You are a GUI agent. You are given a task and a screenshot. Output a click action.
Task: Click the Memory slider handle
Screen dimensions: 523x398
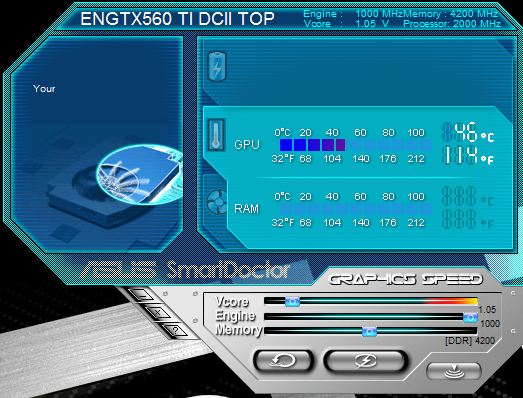pyautogui.click(x=369, y=332)
